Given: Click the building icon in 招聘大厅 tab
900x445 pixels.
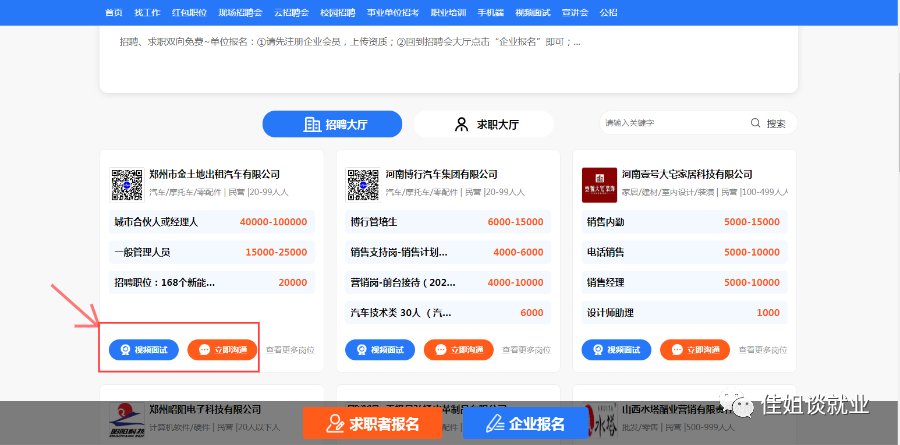Looking at the screenshot, I should [312, 125].
